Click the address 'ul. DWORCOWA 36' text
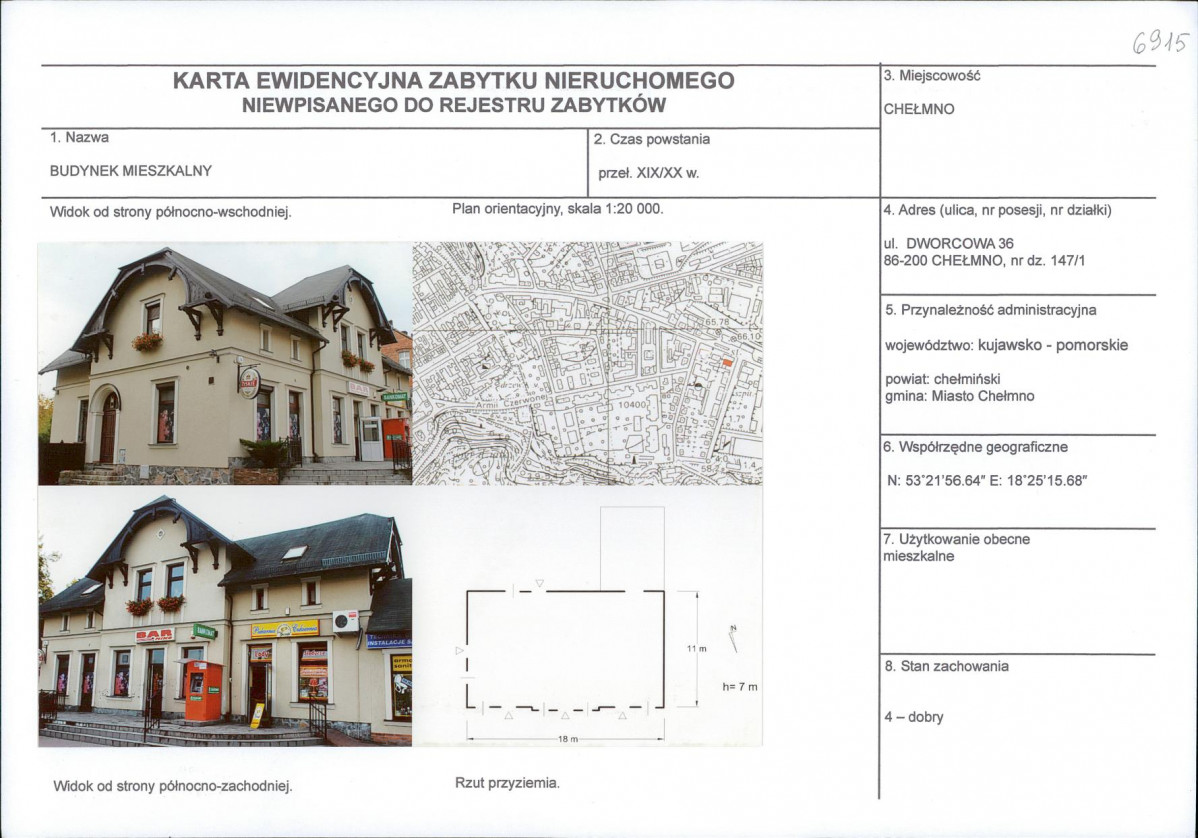 coord(948,244)
